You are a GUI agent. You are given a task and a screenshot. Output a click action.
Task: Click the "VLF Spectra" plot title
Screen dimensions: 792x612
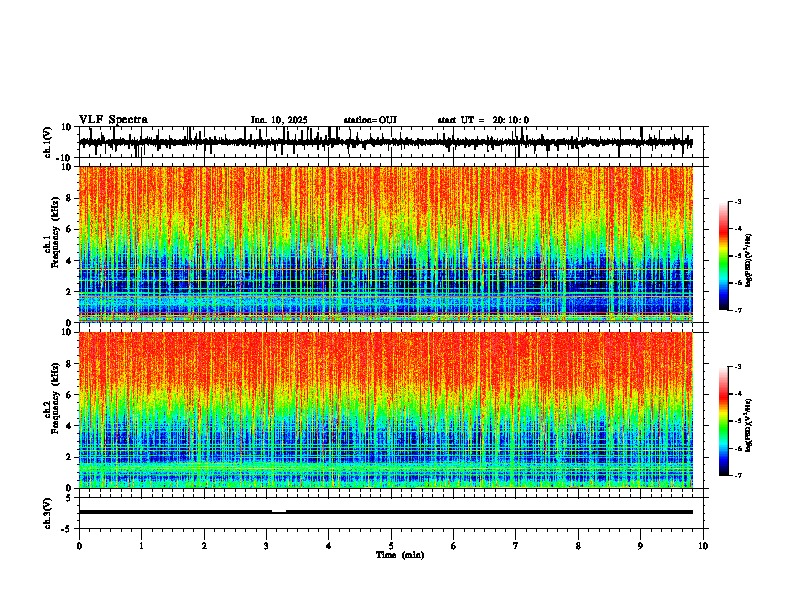(x=113, y=120)
